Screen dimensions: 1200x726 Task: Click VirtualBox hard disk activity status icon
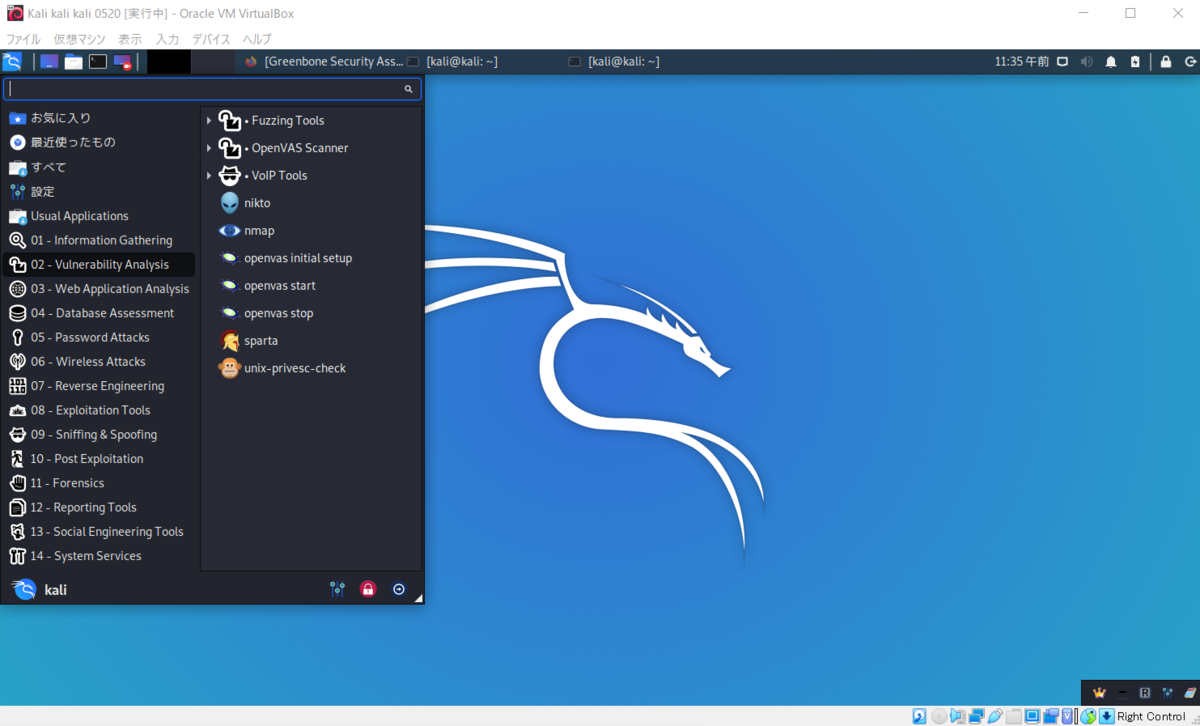pos(919,716)
